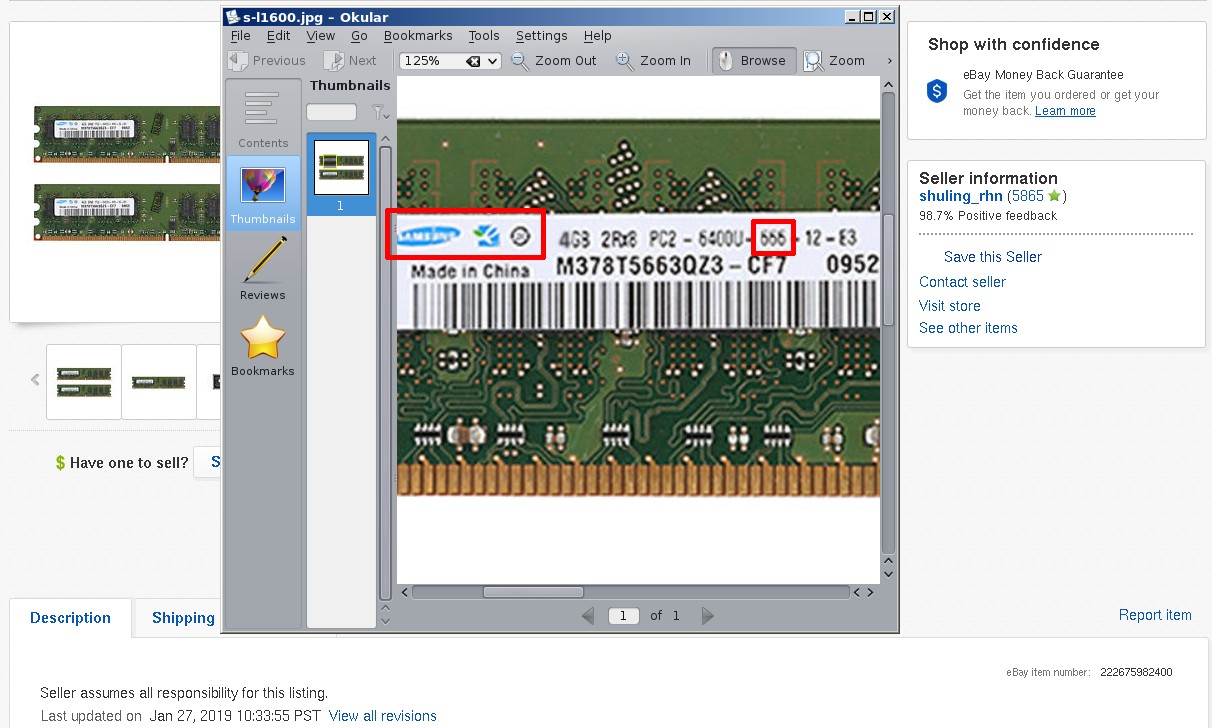Click the vertical scrollbar down arrow at bottom

click(888, 574)
